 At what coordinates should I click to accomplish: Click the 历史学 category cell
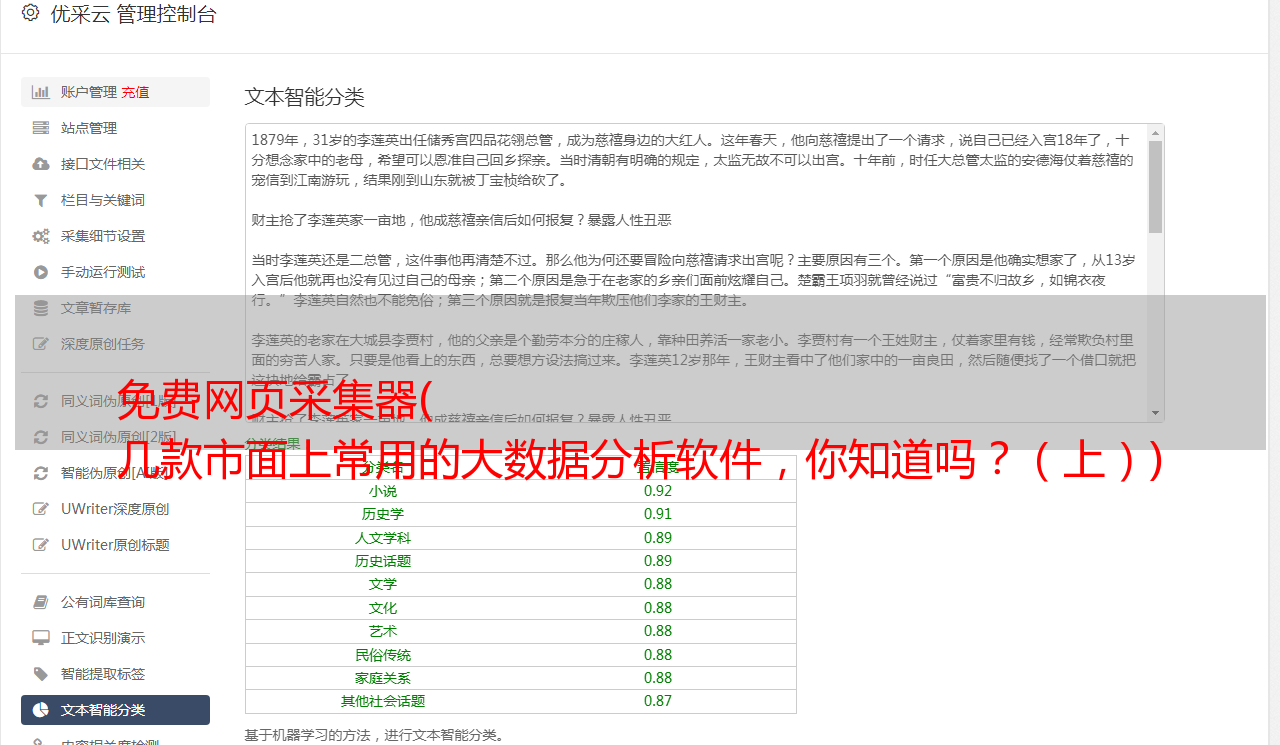(382, 514)
